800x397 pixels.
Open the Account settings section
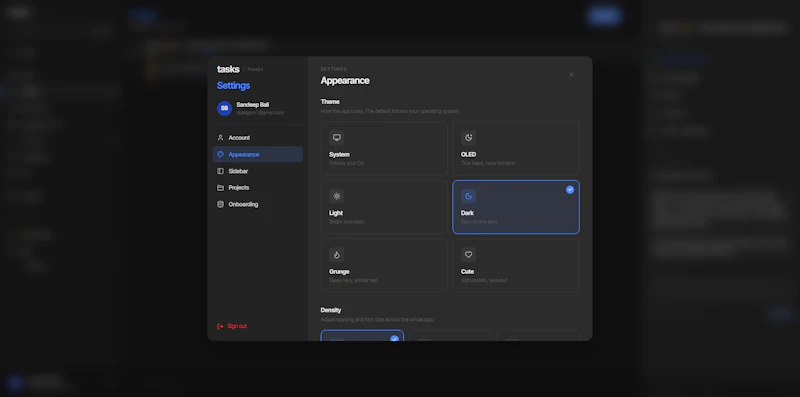click(257, 138)
